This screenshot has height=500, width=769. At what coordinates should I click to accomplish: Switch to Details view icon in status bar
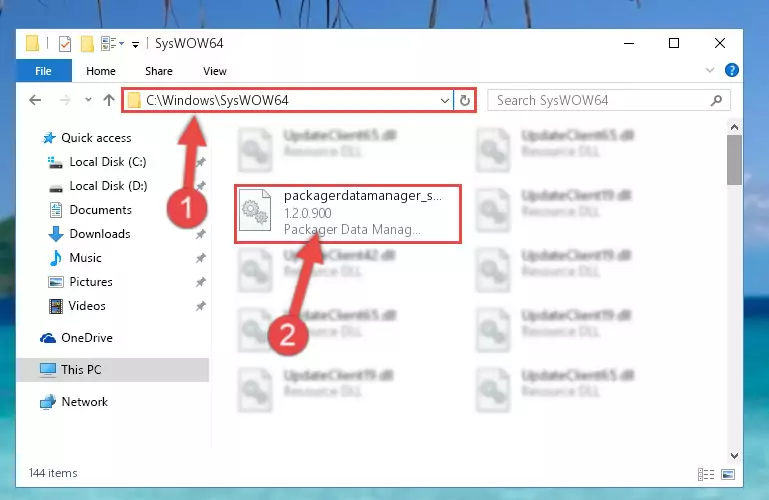(706, 474)
